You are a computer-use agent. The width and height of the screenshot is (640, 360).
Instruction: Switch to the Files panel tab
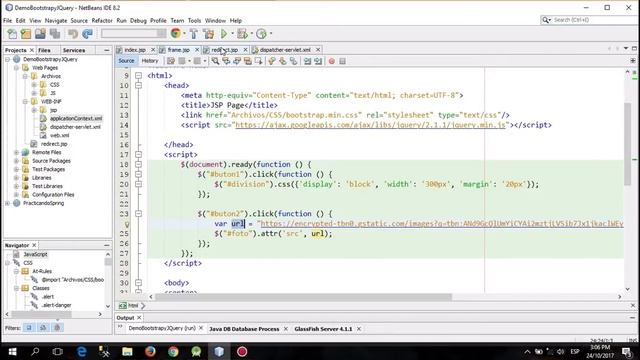click(x=44, y=50)
